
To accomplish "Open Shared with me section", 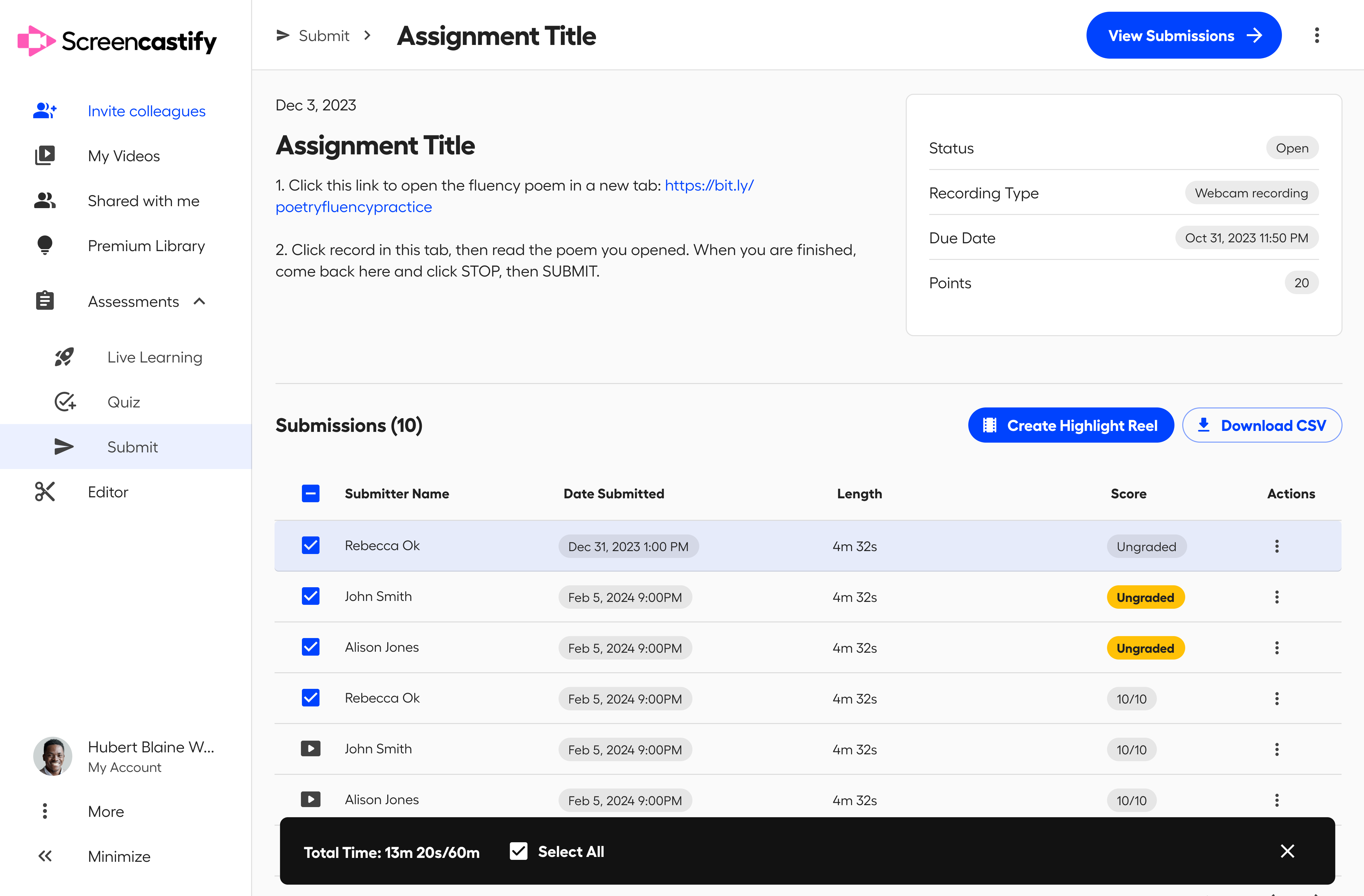I will coord(143,201).
